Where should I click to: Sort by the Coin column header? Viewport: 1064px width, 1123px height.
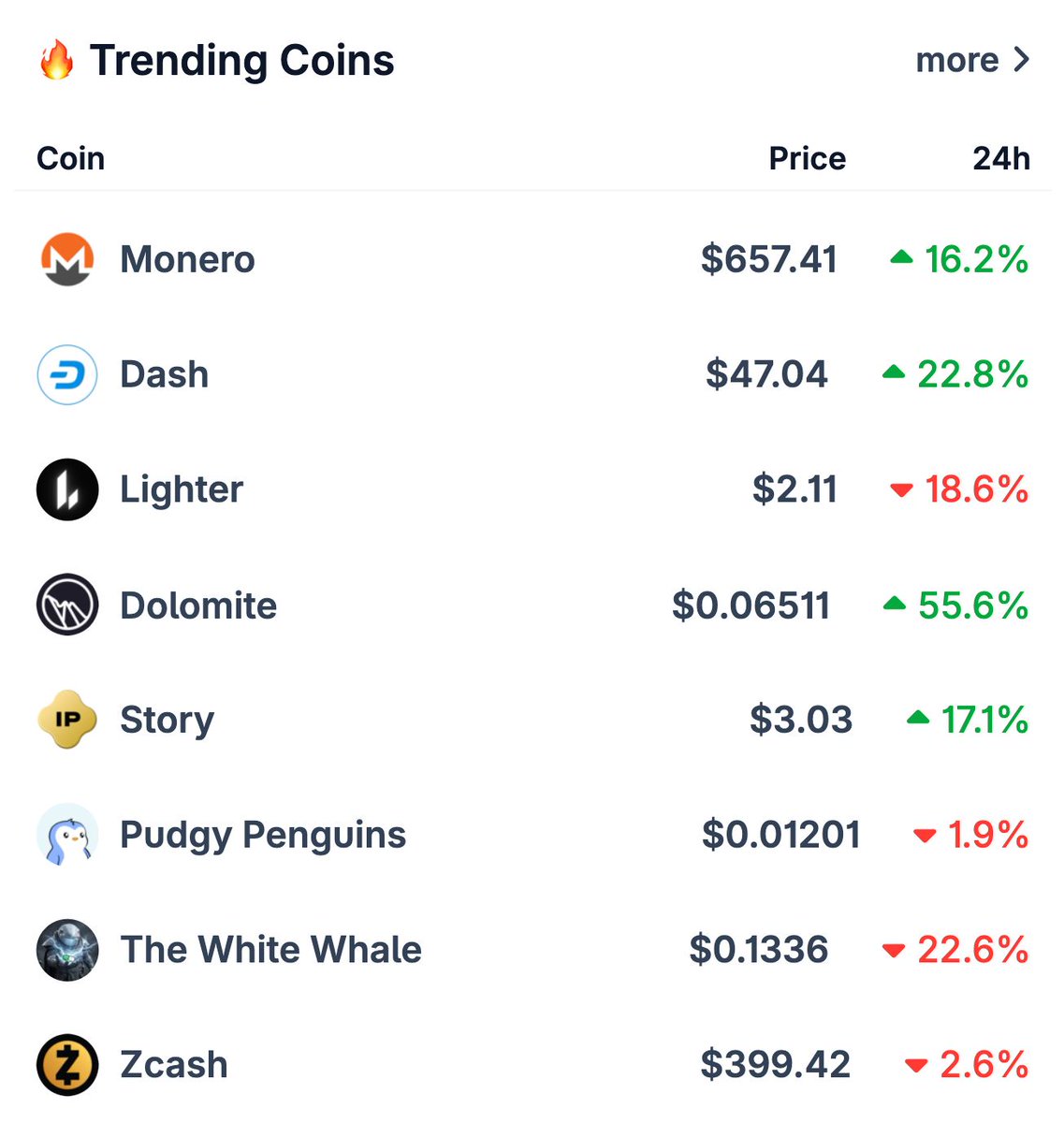70,158
